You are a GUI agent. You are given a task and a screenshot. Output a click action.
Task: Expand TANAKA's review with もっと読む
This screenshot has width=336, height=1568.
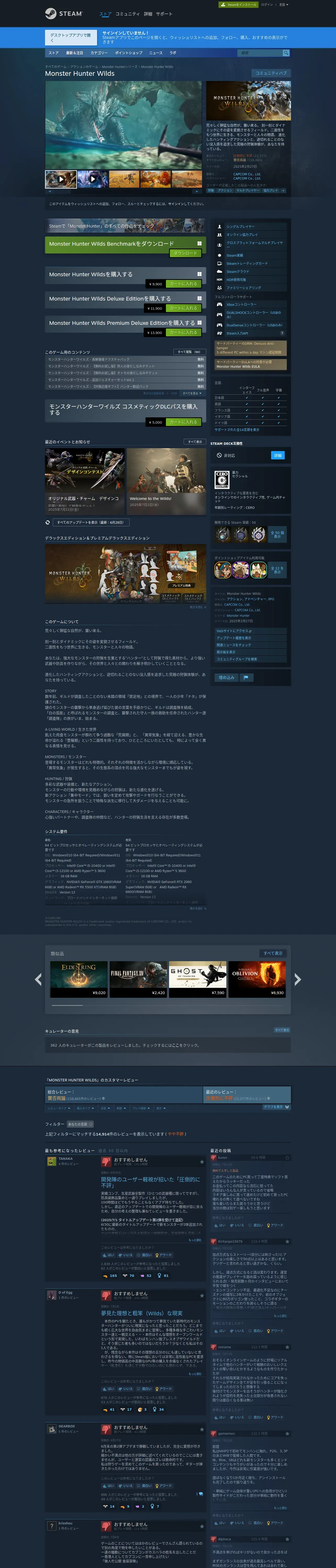click(x=195, y=1240)
